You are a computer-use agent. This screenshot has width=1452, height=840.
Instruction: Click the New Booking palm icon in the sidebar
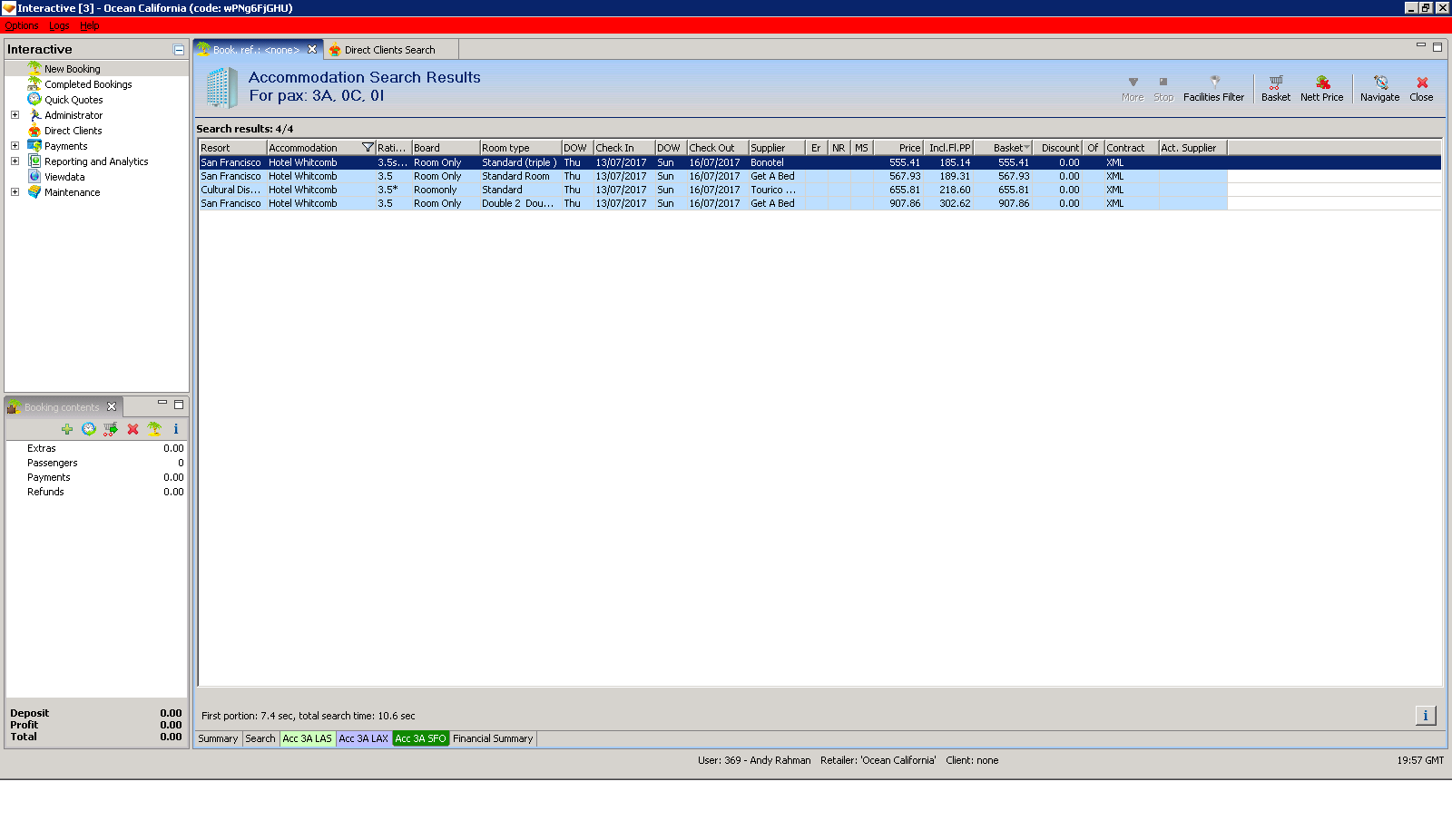point(34,68)
